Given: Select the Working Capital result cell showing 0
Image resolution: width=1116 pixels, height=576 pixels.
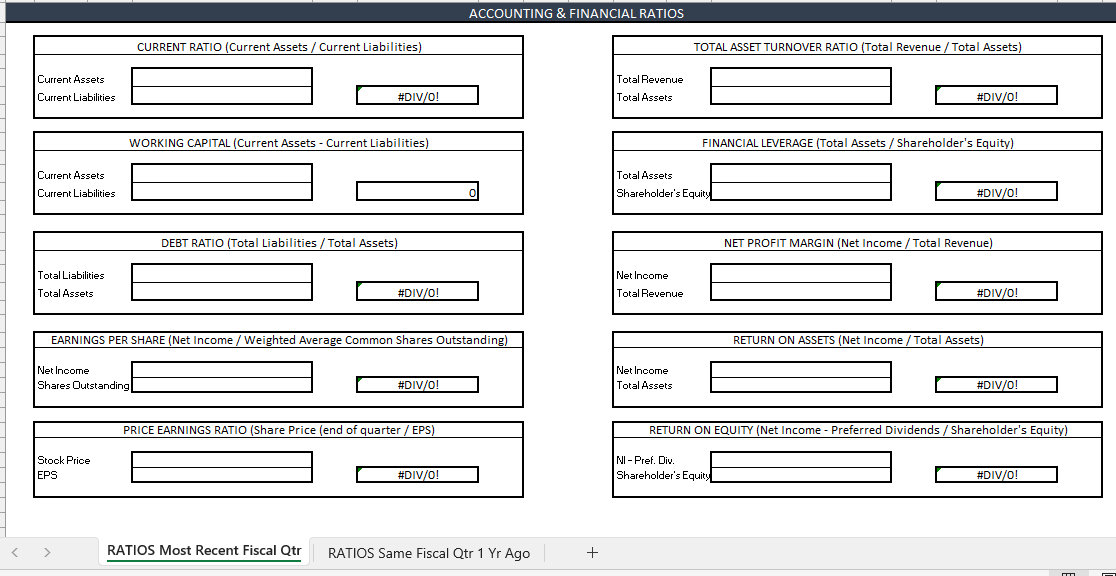Looking at the screenshot, I should pos(417,192).
